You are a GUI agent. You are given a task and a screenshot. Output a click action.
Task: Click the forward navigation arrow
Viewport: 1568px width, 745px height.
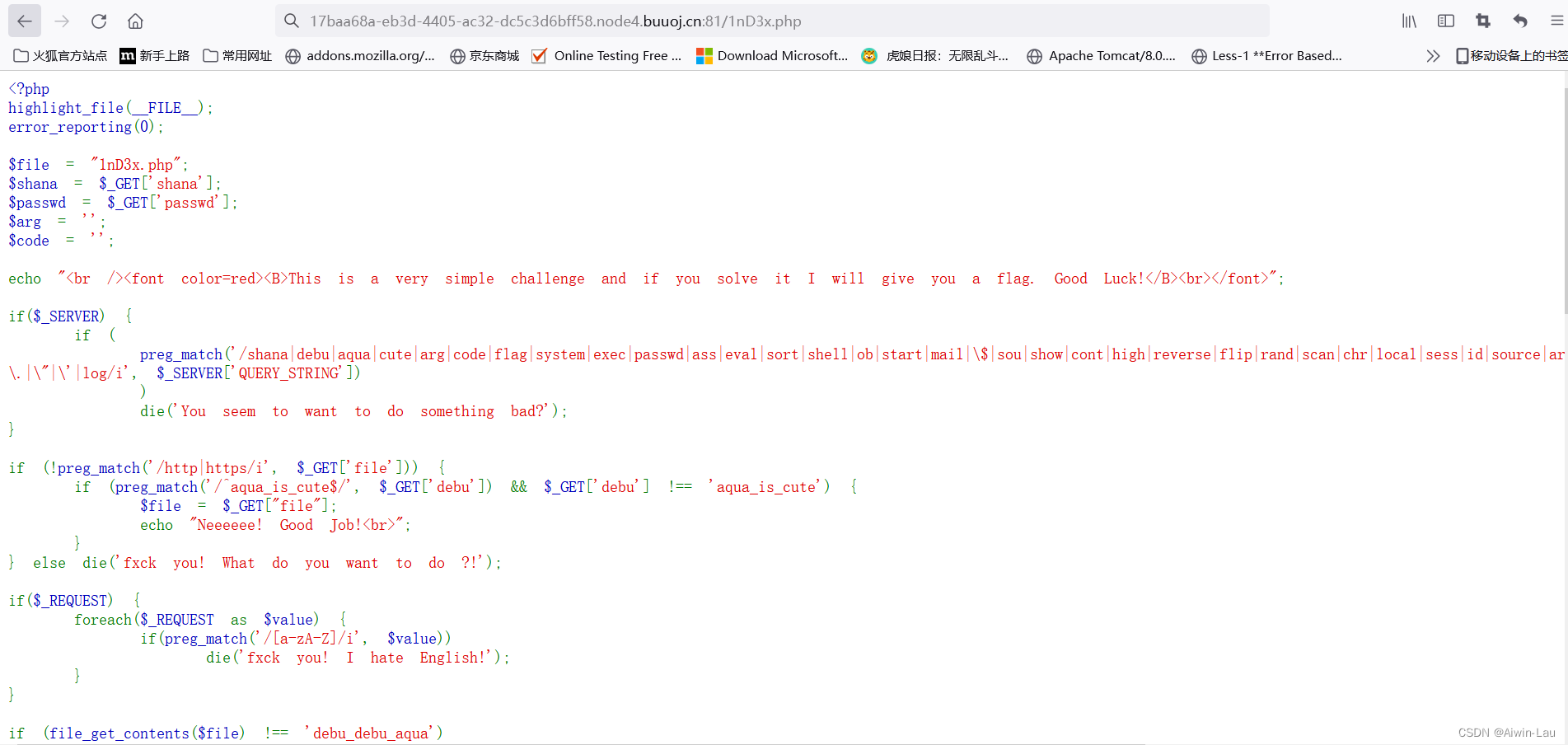[x=61, y=21]
